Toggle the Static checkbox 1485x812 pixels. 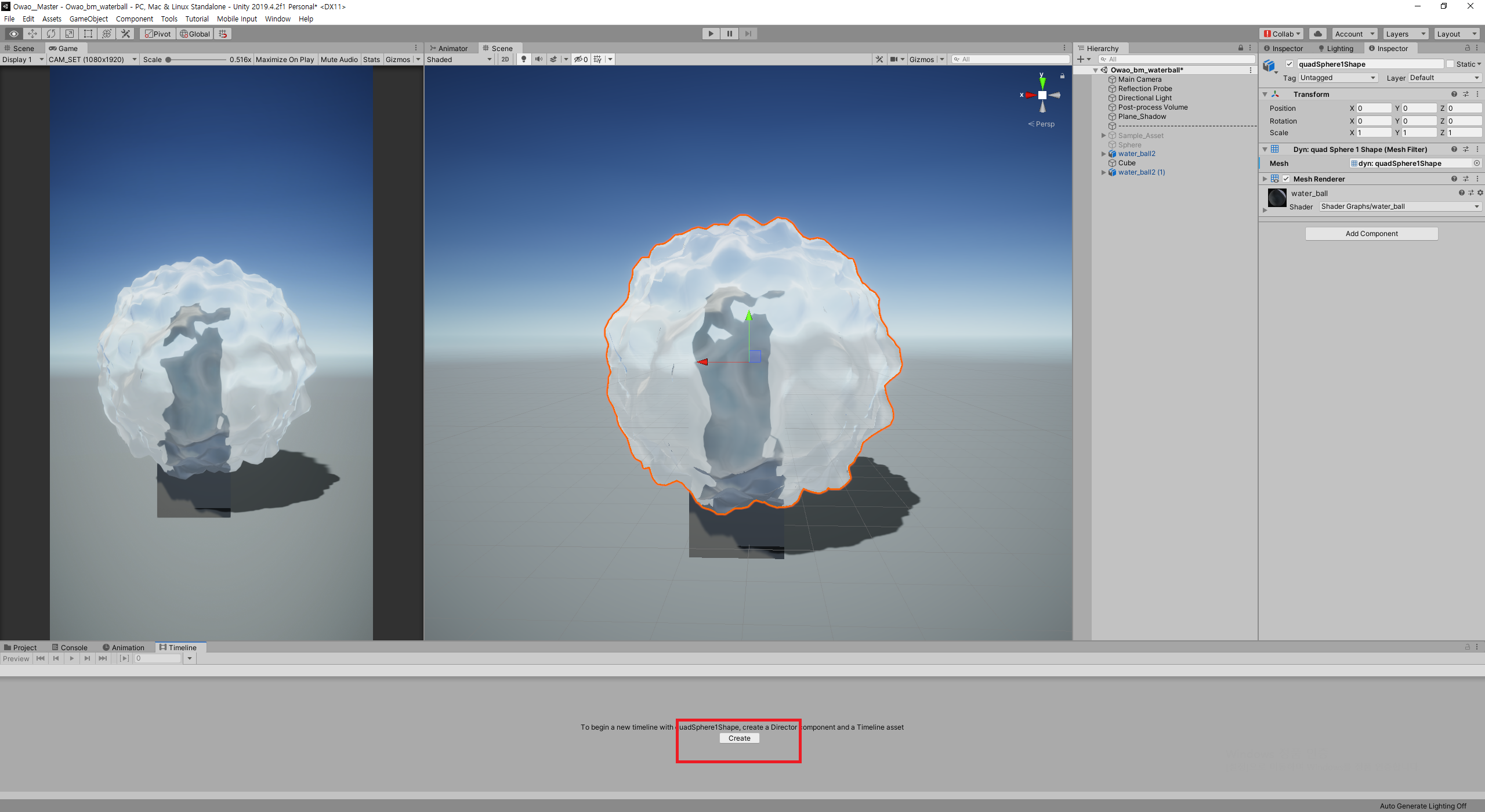coord(1450,64)
